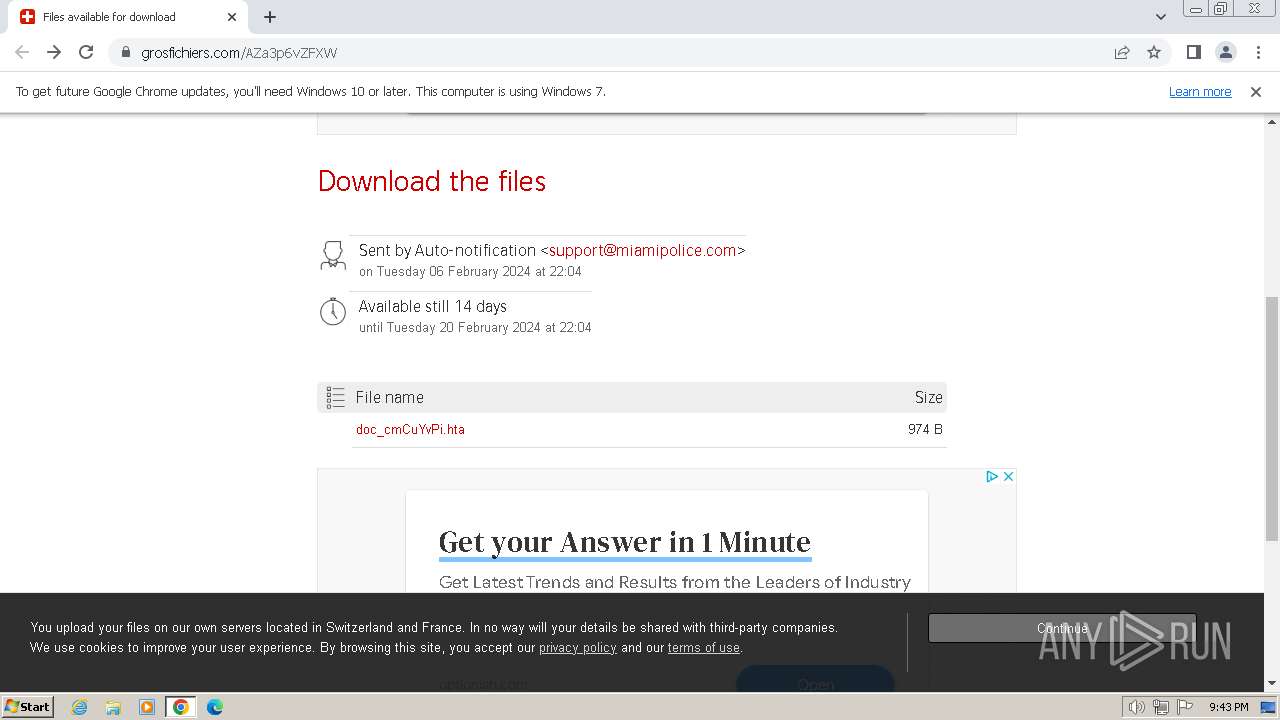Open the AdChoices triangle icon

[x=992, y=476]
